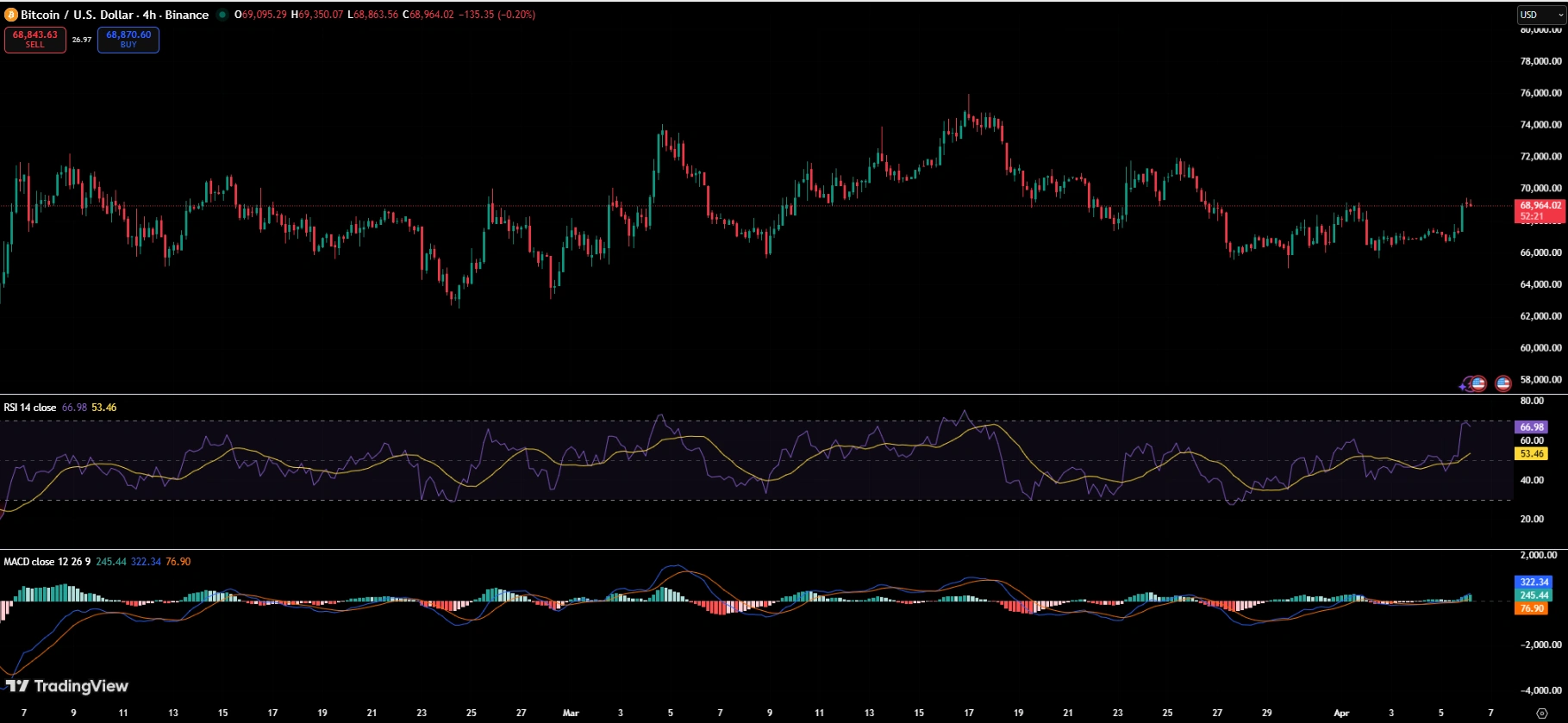Open chart settings hexagon gear icon

(x=1542, y=713)
